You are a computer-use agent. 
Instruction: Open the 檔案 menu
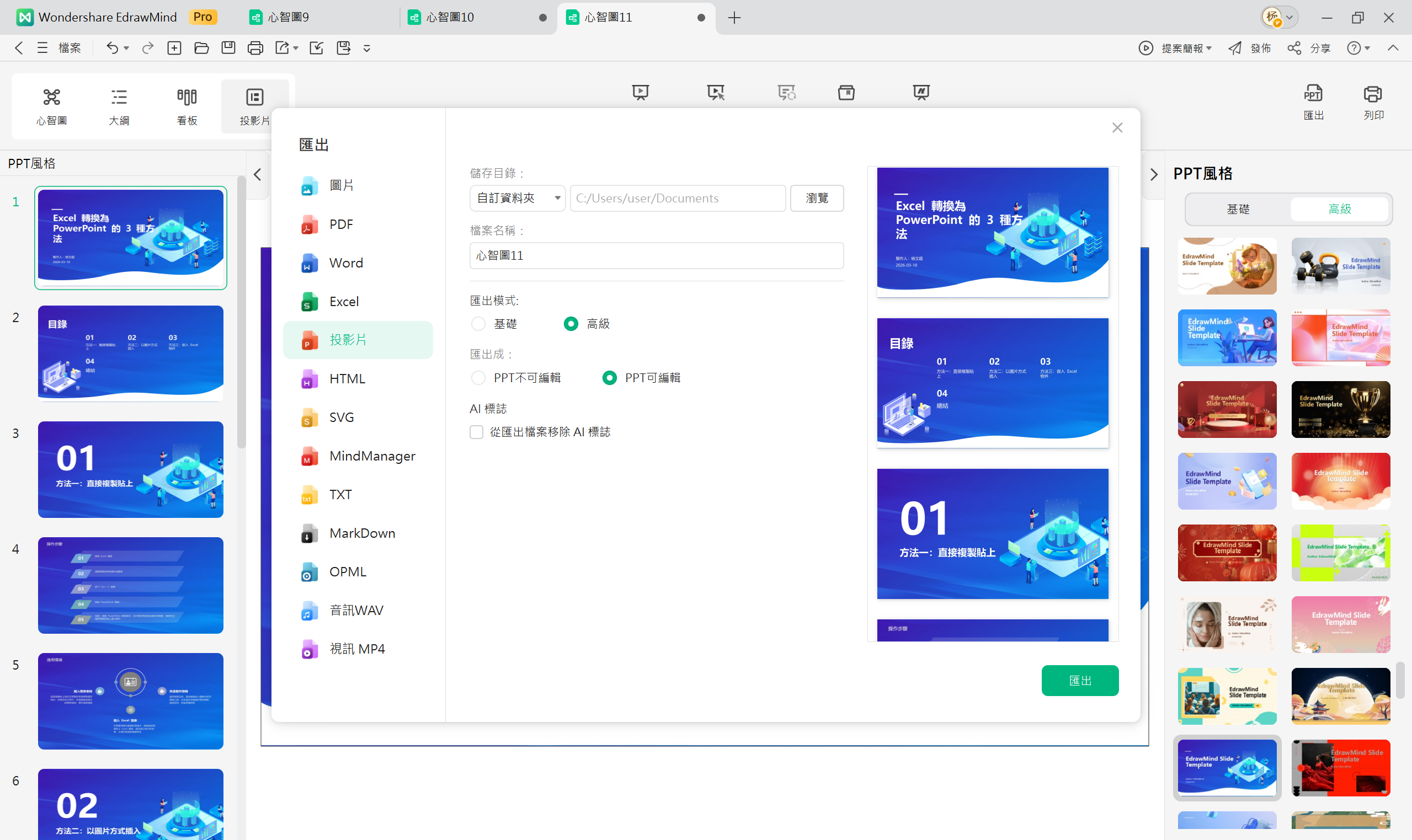pyautogui.click(x=70, y=48)
